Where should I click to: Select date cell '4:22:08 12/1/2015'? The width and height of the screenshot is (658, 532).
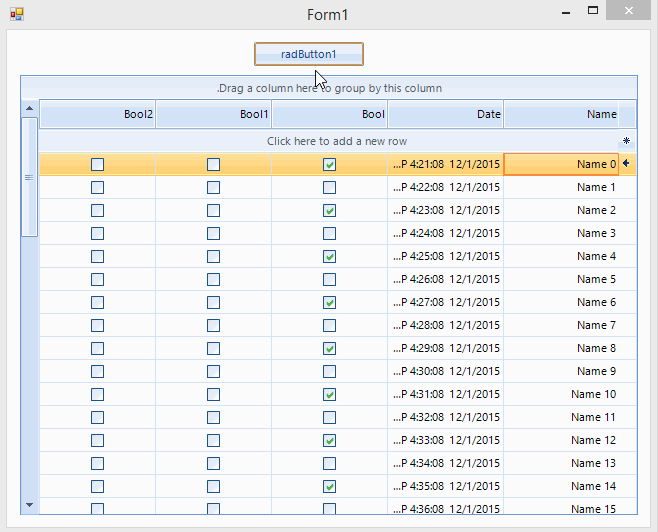coord(445,187)
